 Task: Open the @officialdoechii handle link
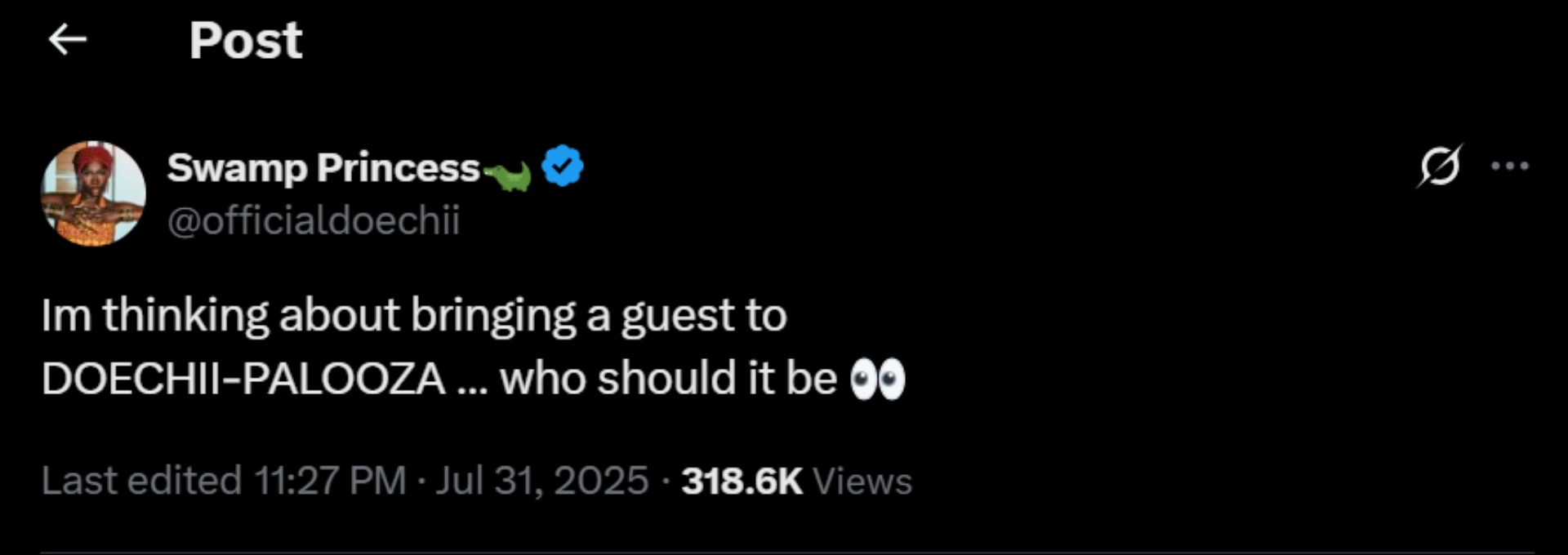coord(314,220)
